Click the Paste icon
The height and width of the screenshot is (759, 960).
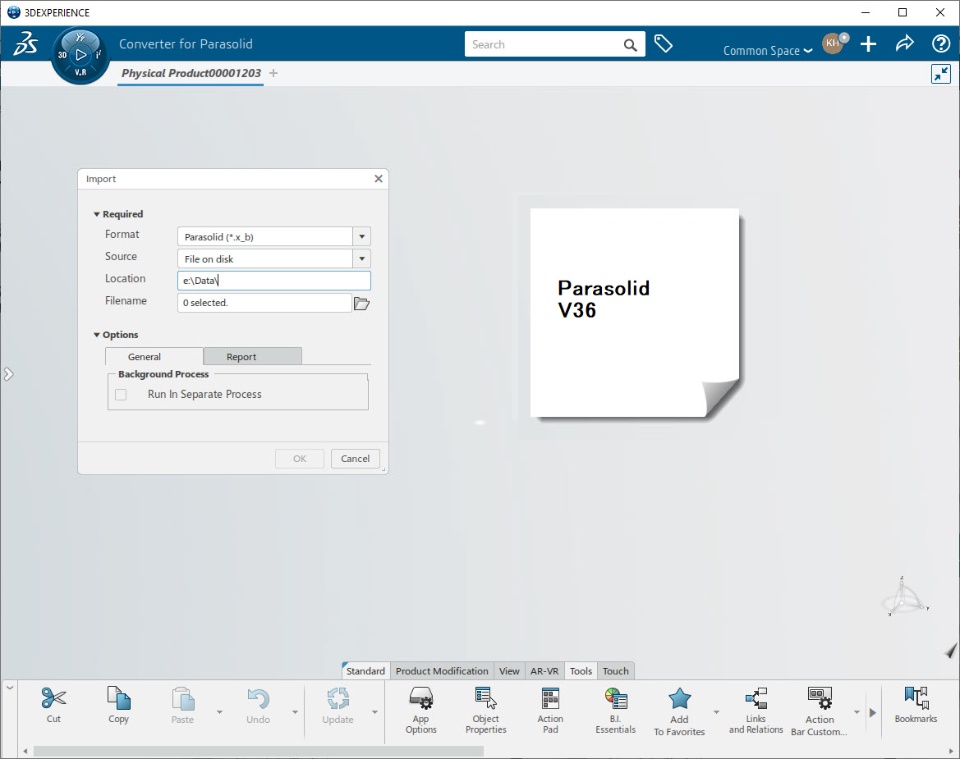click(x=182, y=699)
